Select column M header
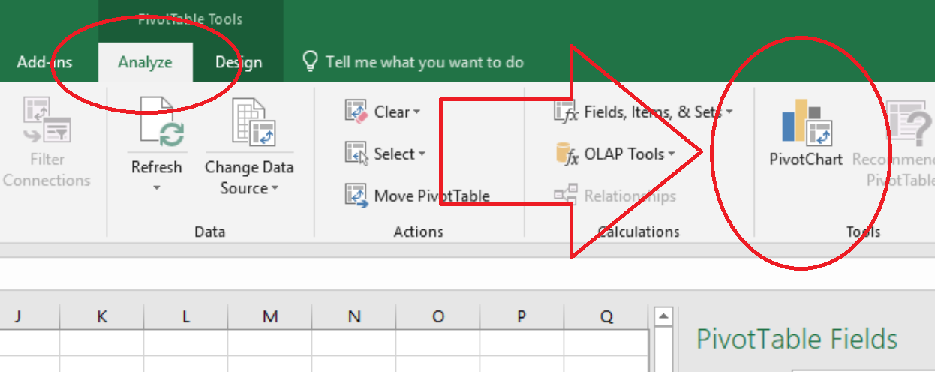This screenshot has height=372, width=935. (x=270, y=317)
